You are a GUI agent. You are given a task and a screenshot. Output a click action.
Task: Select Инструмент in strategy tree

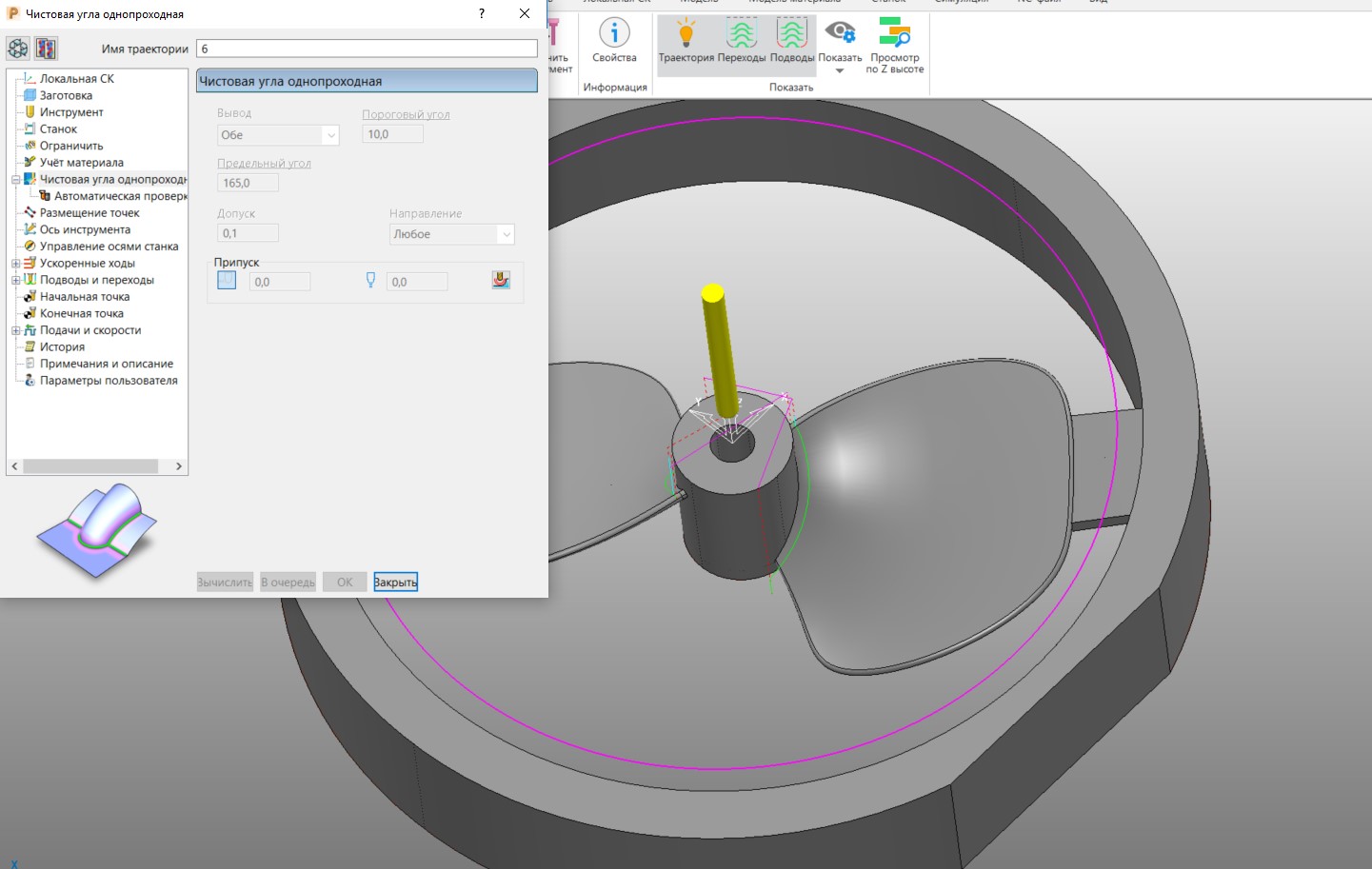pyautogui.click(x=71, y=112)
